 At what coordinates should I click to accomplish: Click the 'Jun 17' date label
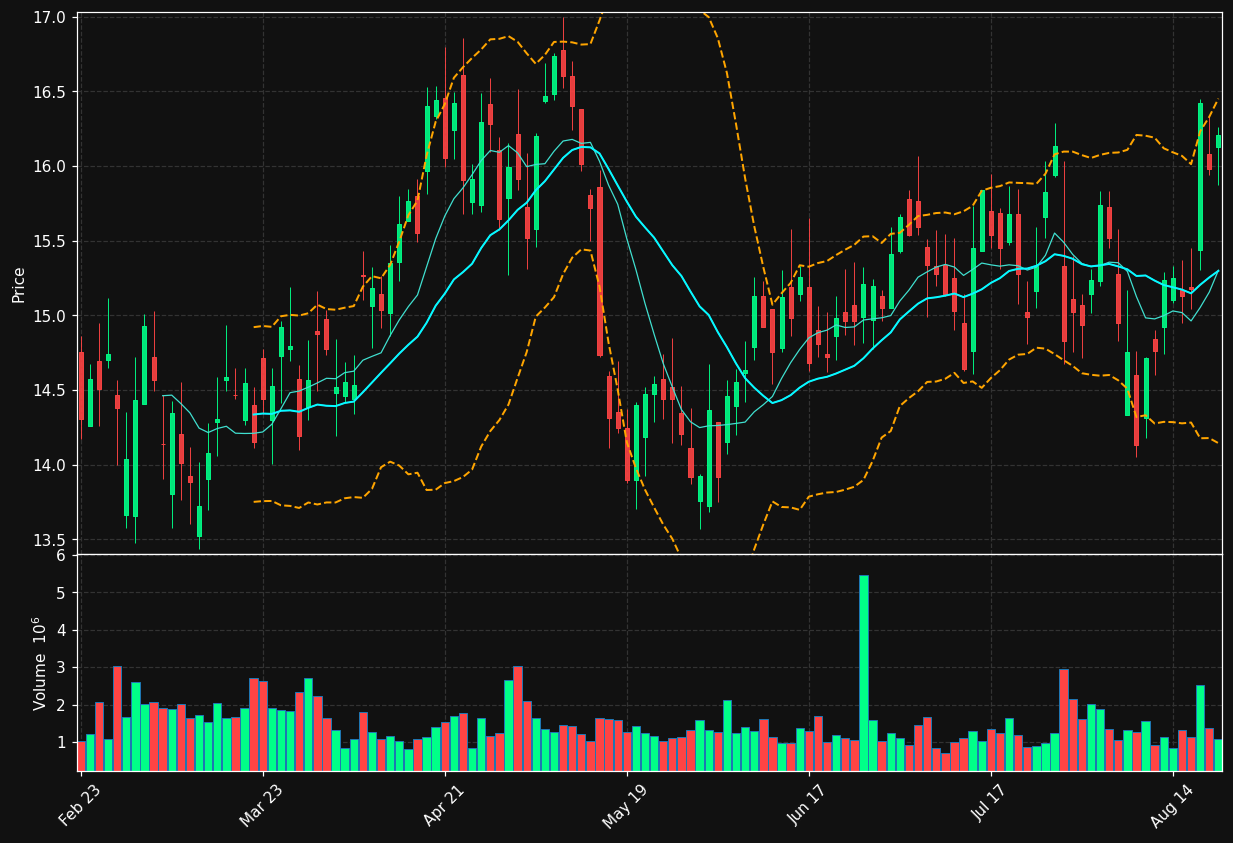(x=808, y=806)
